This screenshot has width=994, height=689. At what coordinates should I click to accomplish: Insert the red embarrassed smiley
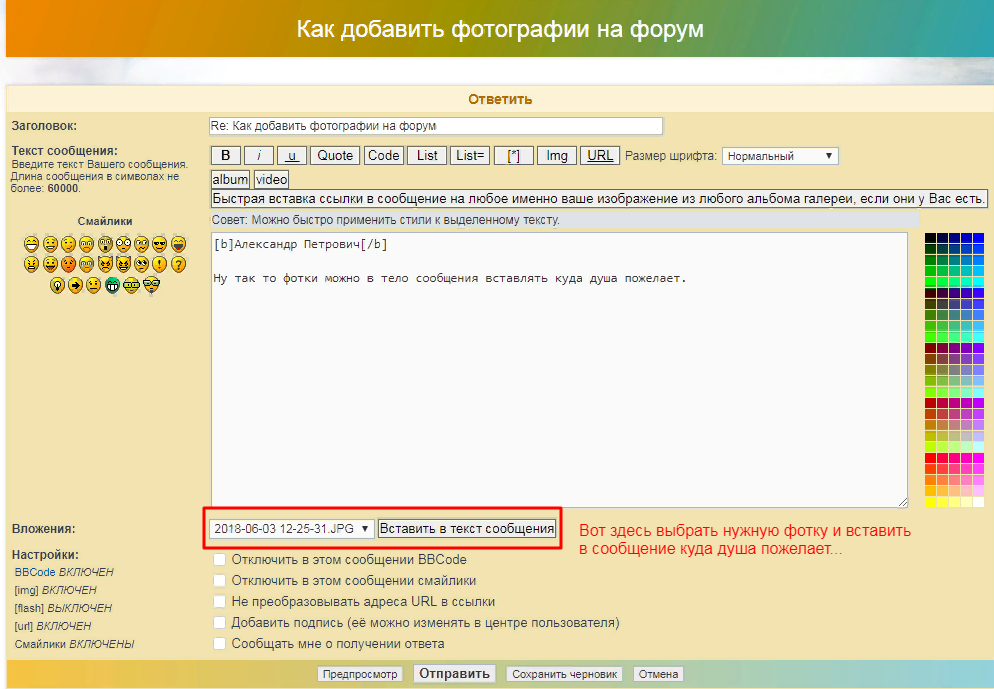tap(68, 264)
